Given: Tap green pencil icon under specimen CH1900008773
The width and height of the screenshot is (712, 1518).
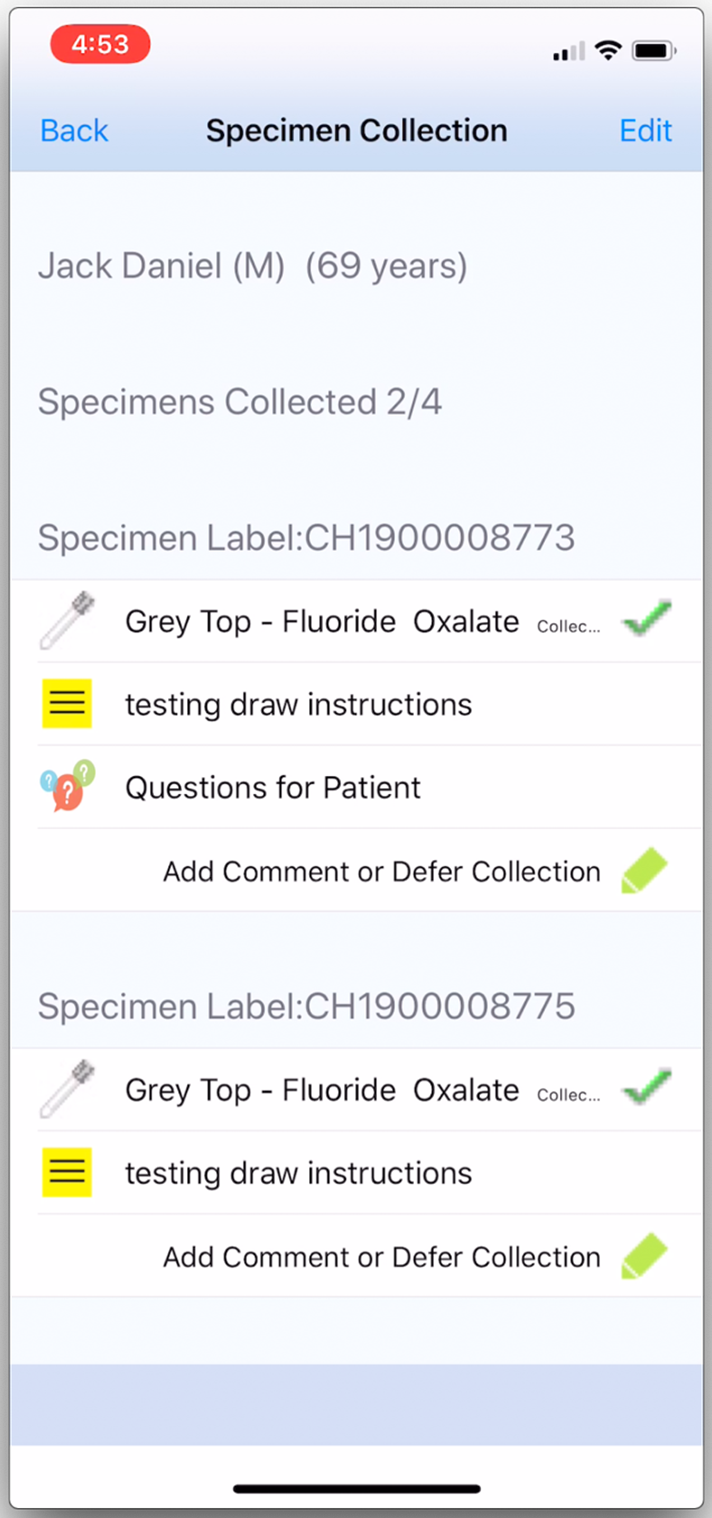Looking at the screenshot, I should tap(644, 871).
